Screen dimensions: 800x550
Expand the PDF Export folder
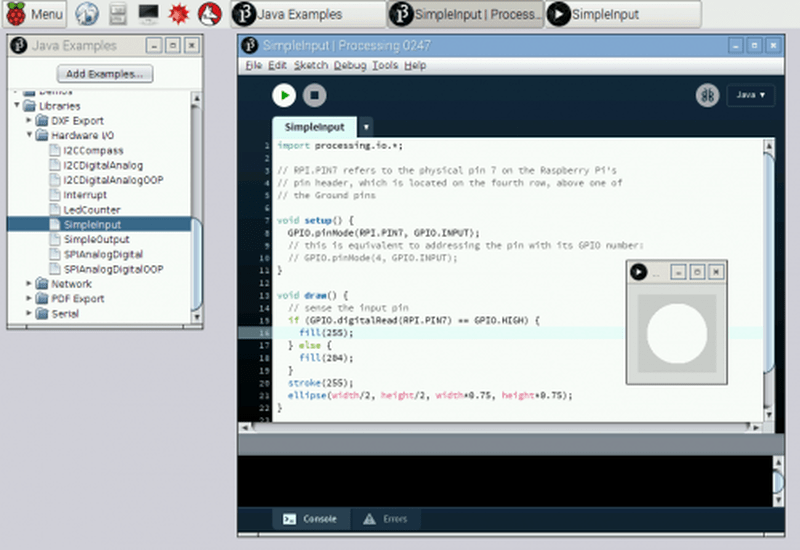29,299
